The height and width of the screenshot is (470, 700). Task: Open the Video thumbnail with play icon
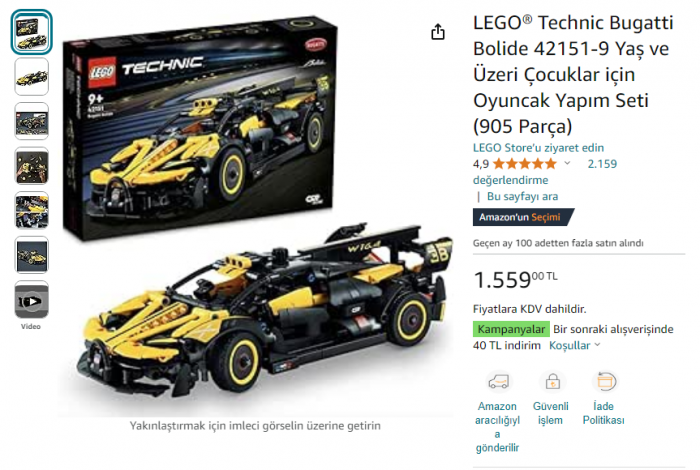31,300
